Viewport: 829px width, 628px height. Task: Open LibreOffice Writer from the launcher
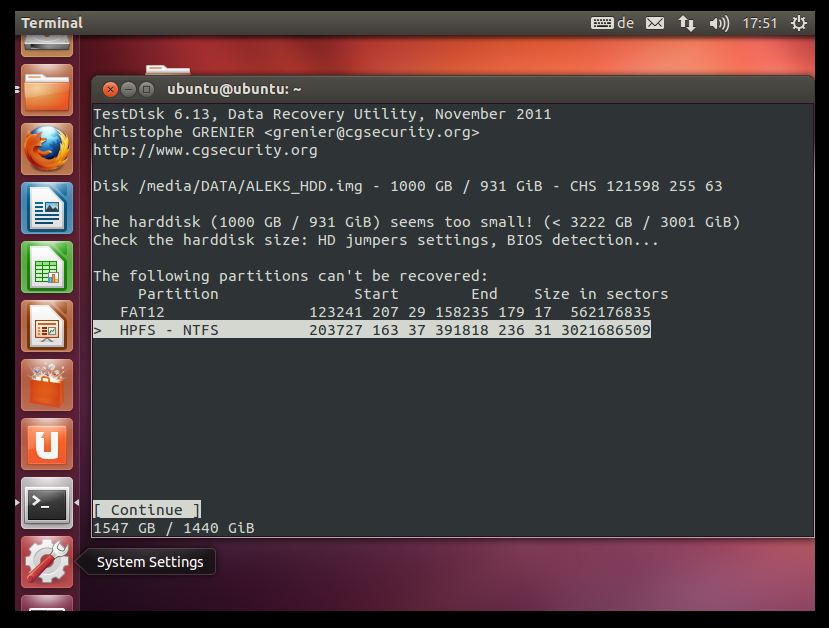pos(47,208)
